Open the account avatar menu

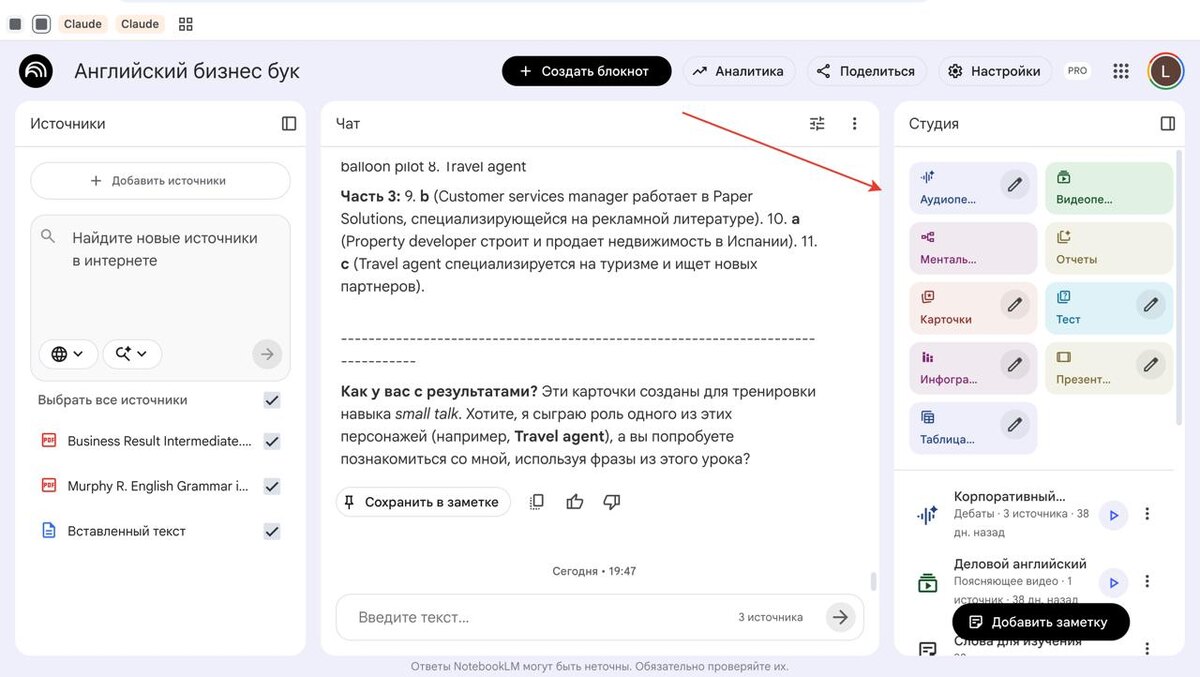1164,71
